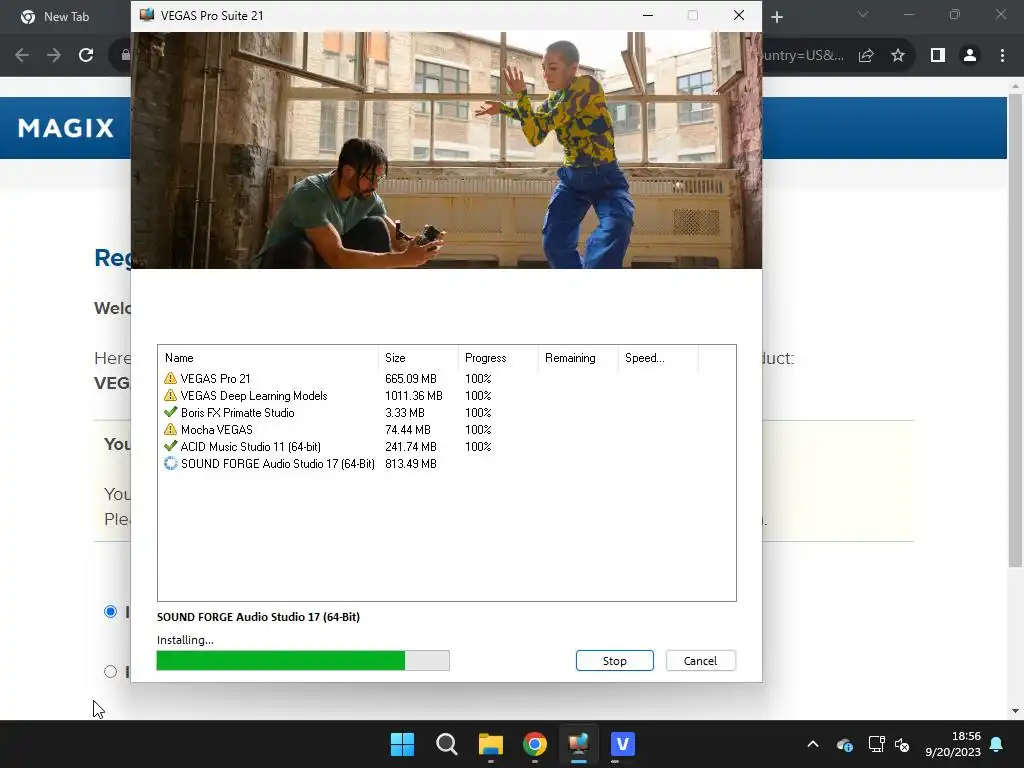Click the VEGAS Pro Suite 21 title bar icon
Screen dimensions: 1024x768
coord(147,15)
